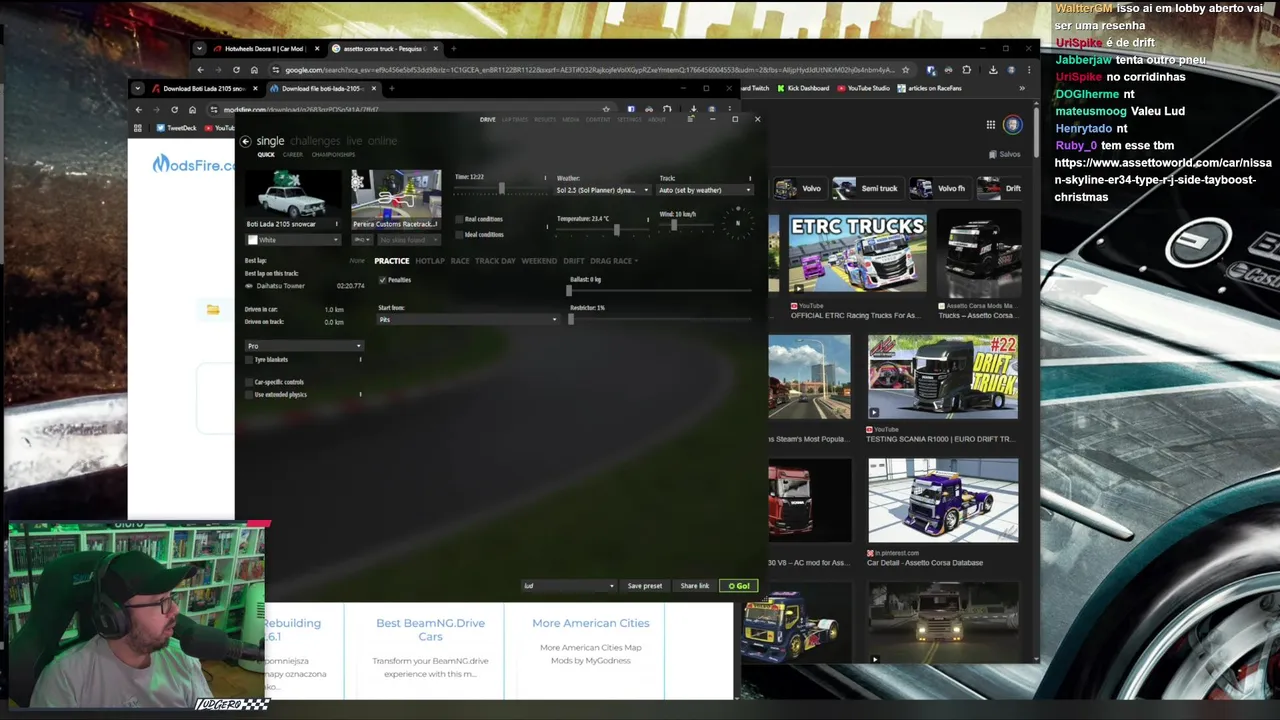
Task: Bookmark the Google search page with the star
Action: 905,70
